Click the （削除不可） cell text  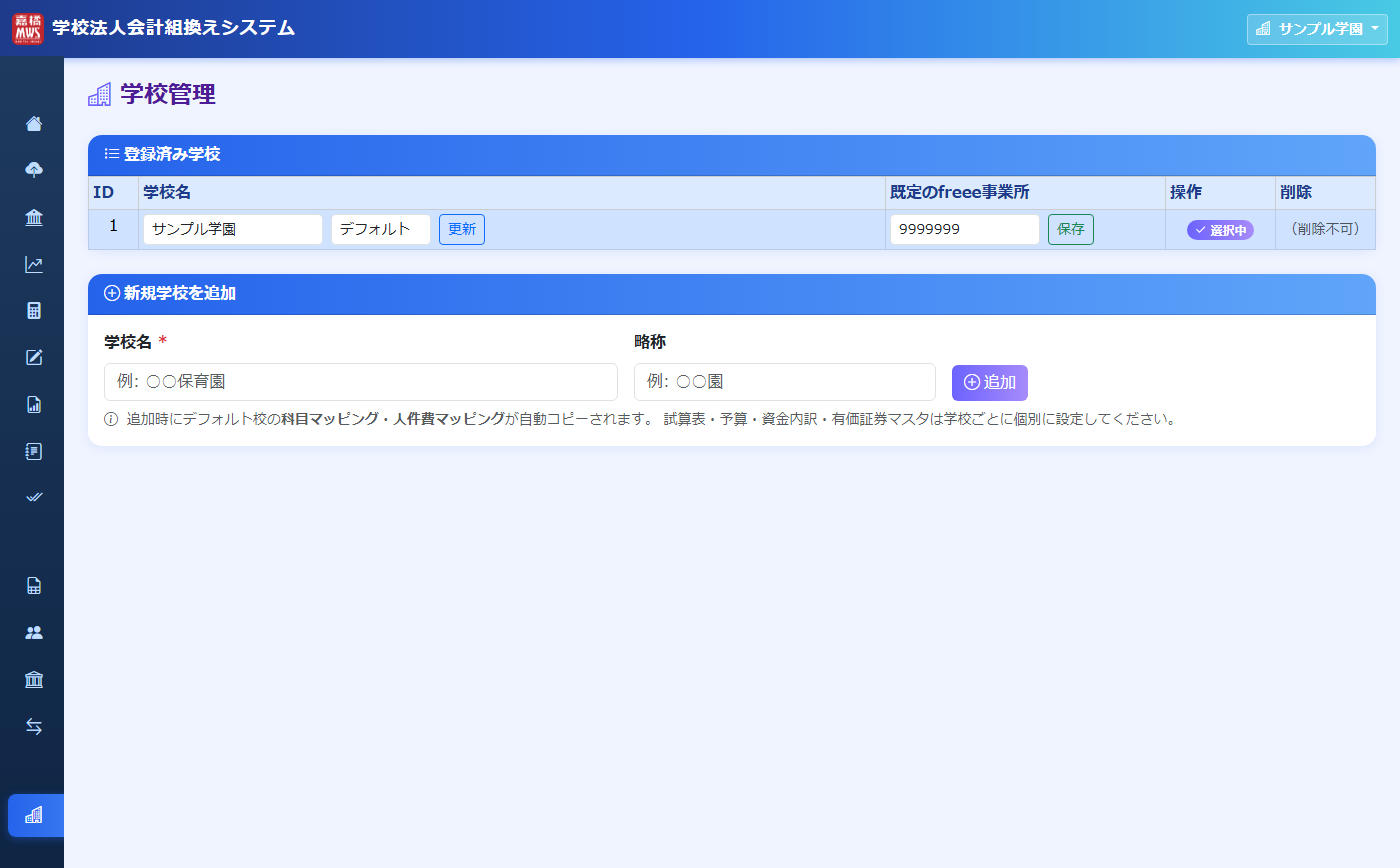coord(1325,229)
